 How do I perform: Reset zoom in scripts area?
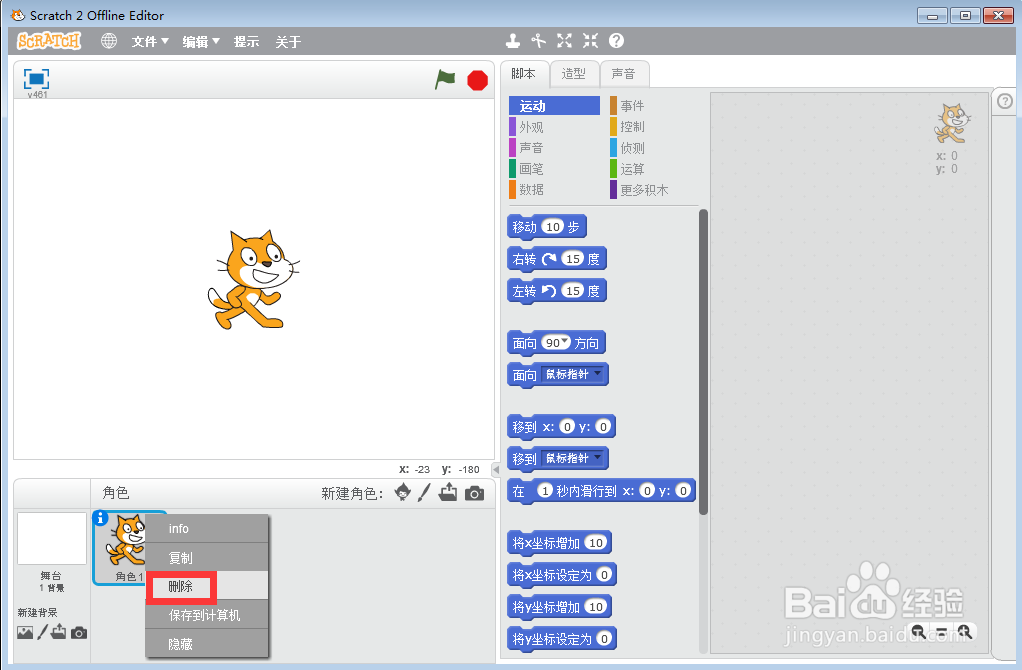[x=941, y=632]
